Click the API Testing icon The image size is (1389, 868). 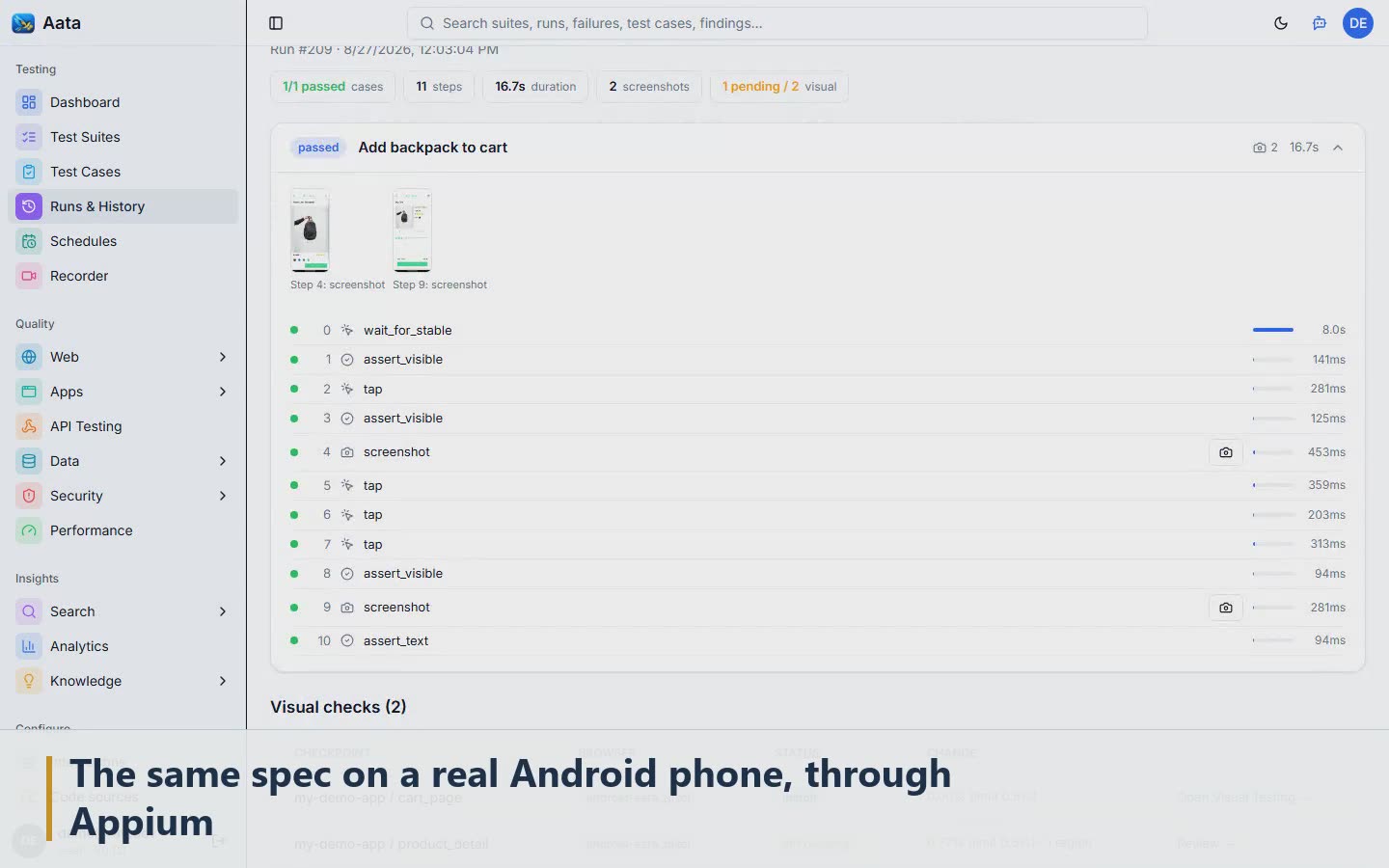(29, 426)
